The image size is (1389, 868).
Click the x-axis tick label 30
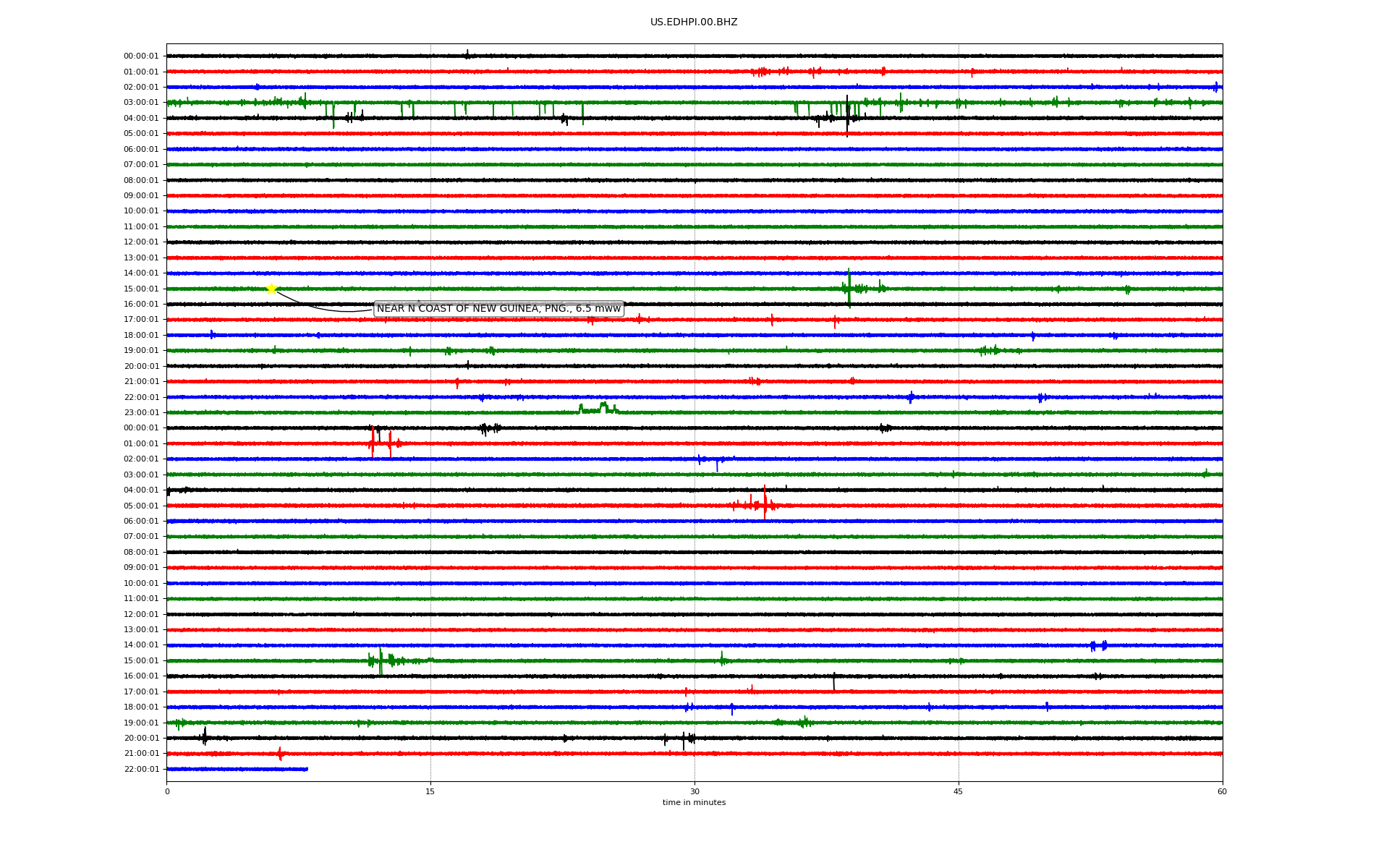point(694,791)
